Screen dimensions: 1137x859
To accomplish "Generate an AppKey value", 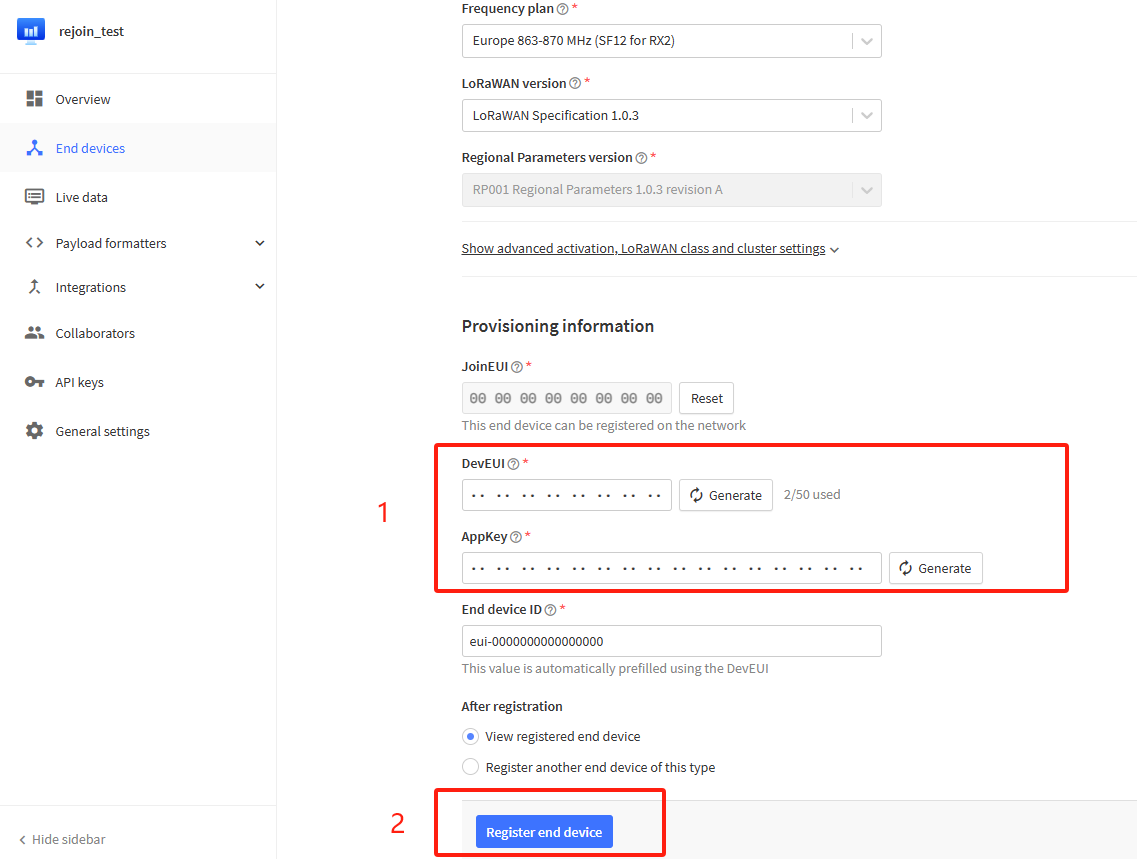I will [x=935, y=568].
